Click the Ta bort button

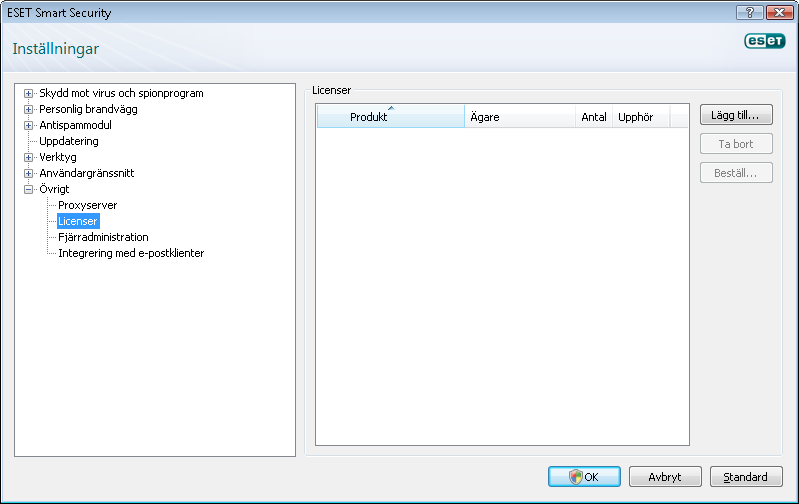(736, 144)
